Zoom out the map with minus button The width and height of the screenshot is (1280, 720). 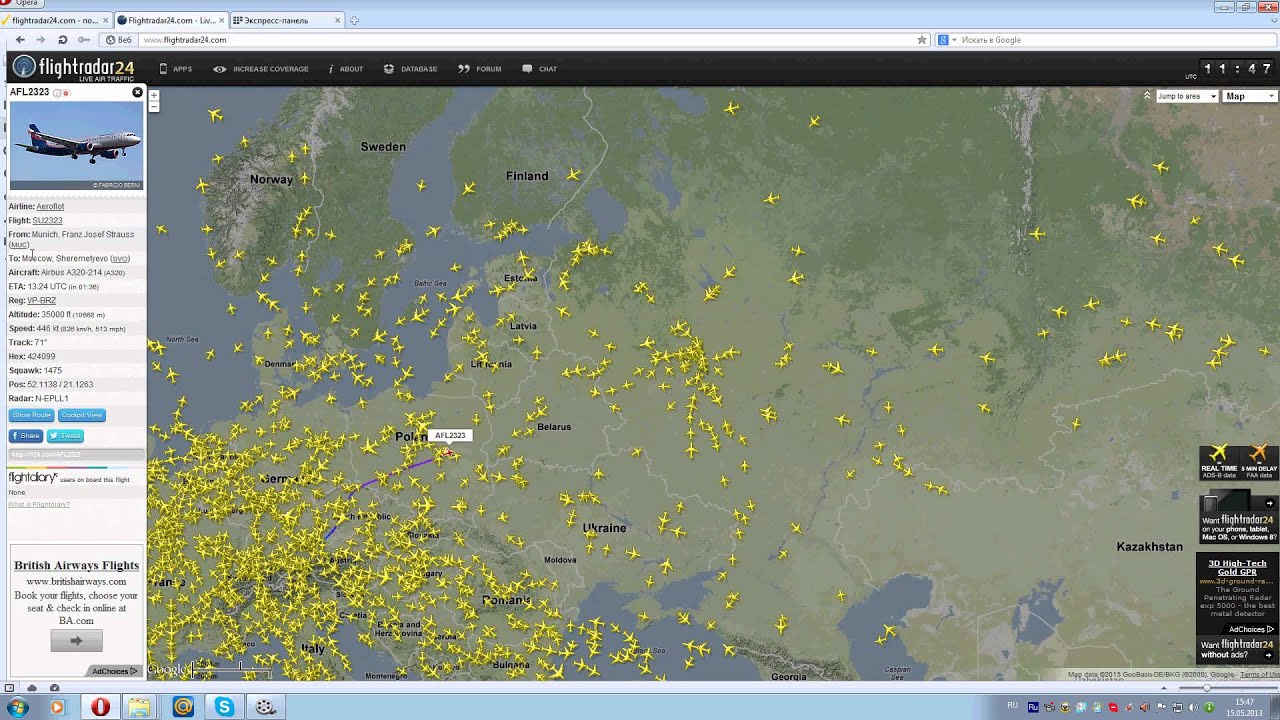click(154, 105)
